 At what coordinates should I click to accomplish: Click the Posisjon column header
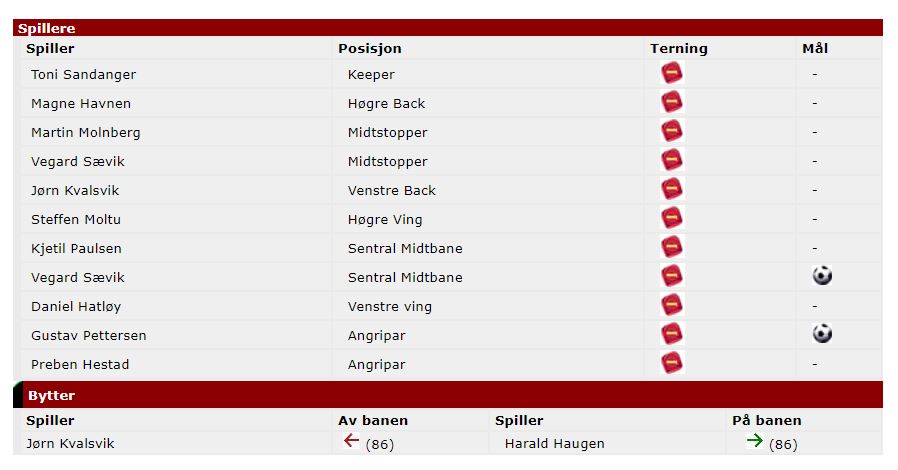pyautogui.click(x=369, y=49)
